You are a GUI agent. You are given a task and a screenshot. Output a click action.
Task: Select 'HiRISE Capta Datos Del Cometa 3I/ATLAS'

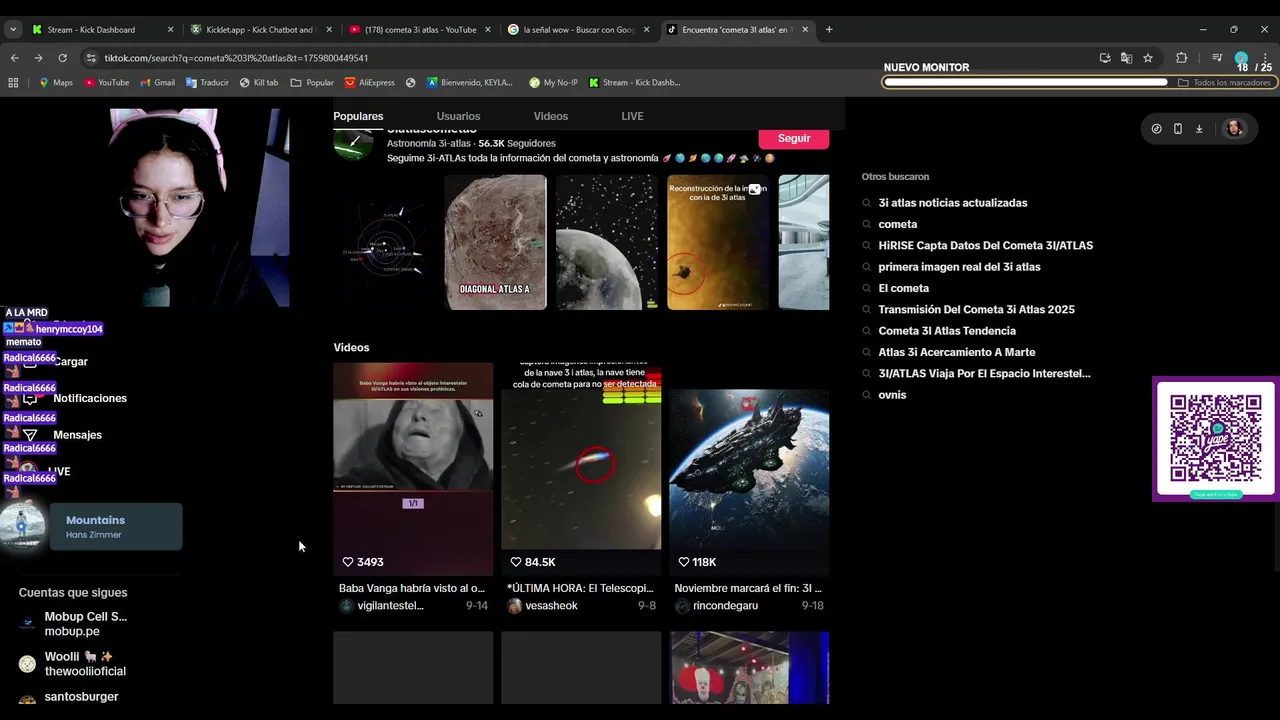point(985,246)
